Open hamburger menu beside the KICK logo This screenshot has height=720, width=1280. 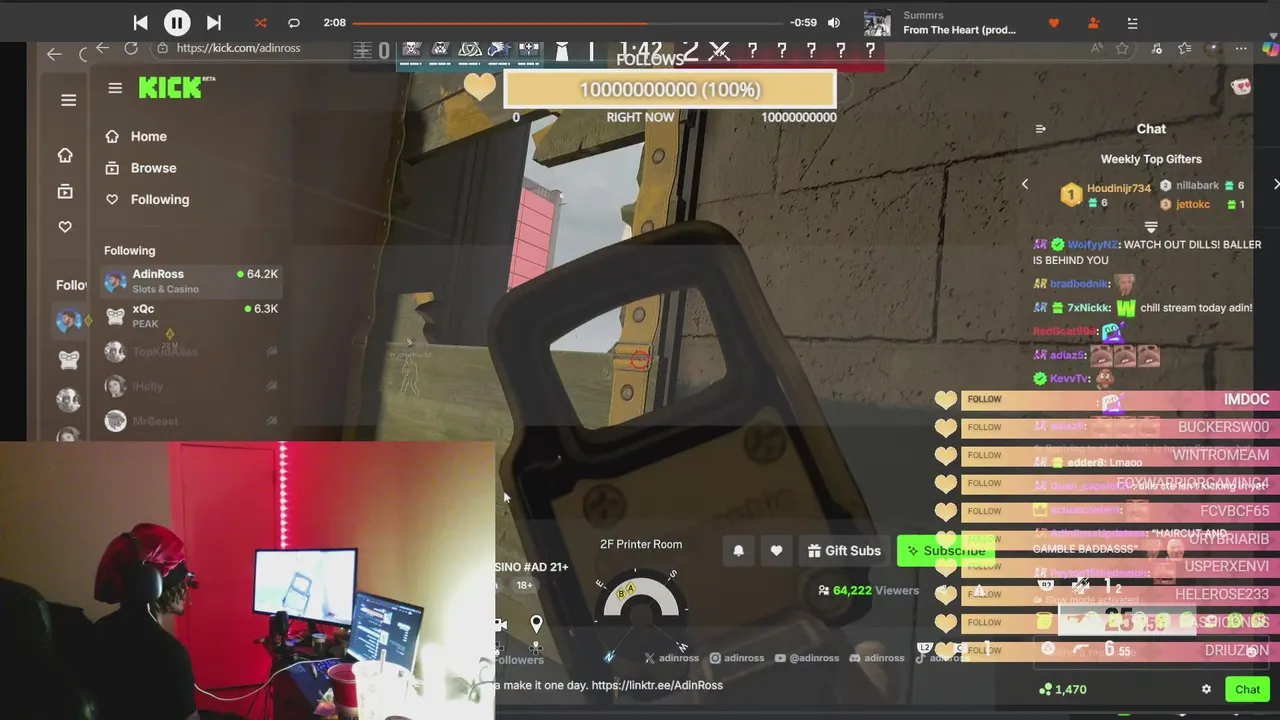tap(115, 88)
